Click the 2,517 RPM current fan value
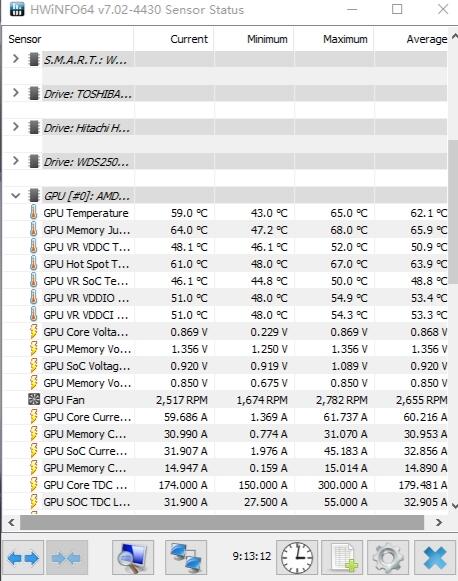The height and width of the screenshot is (581, 458). pyautogui.click(x=182, y=400)
